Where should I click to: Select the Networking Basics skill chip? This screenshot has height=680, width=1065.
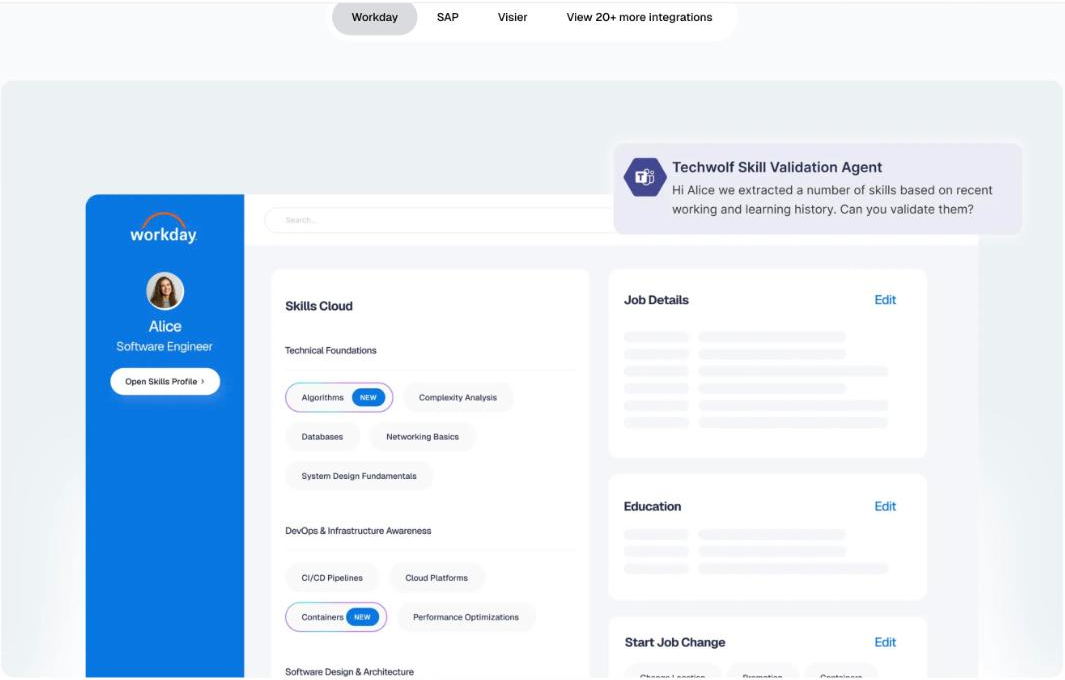422,437
